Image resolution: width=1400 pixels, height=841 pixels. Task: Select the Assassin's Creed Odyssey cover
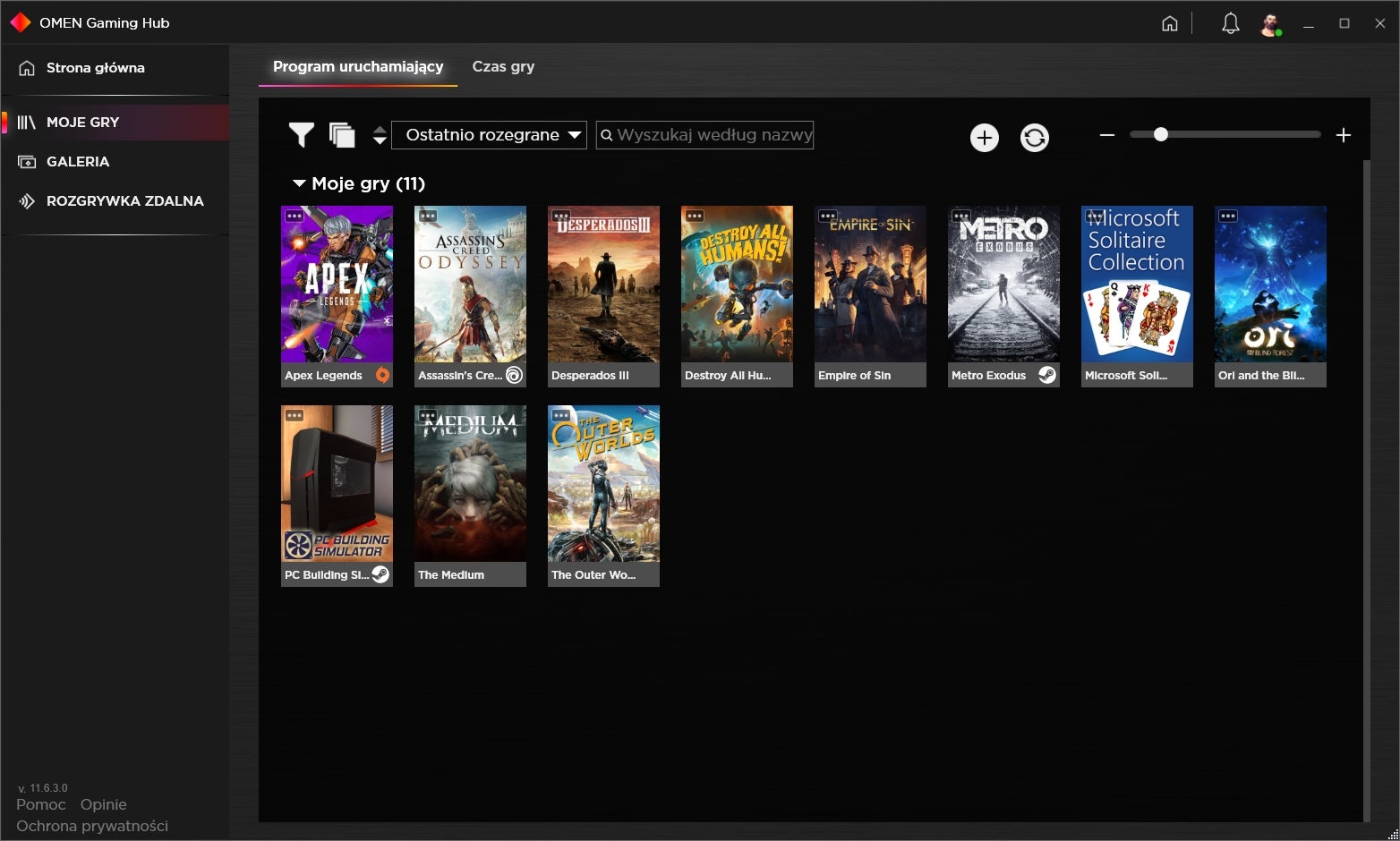[470, 285]
